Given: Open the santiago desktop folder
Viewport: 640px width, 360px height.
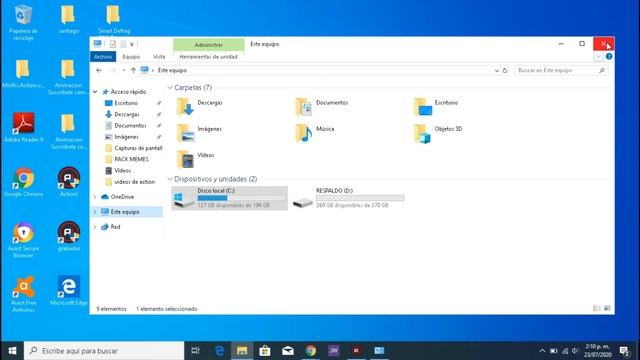Looking at the screenshot, I should click(x=69, y=19).
